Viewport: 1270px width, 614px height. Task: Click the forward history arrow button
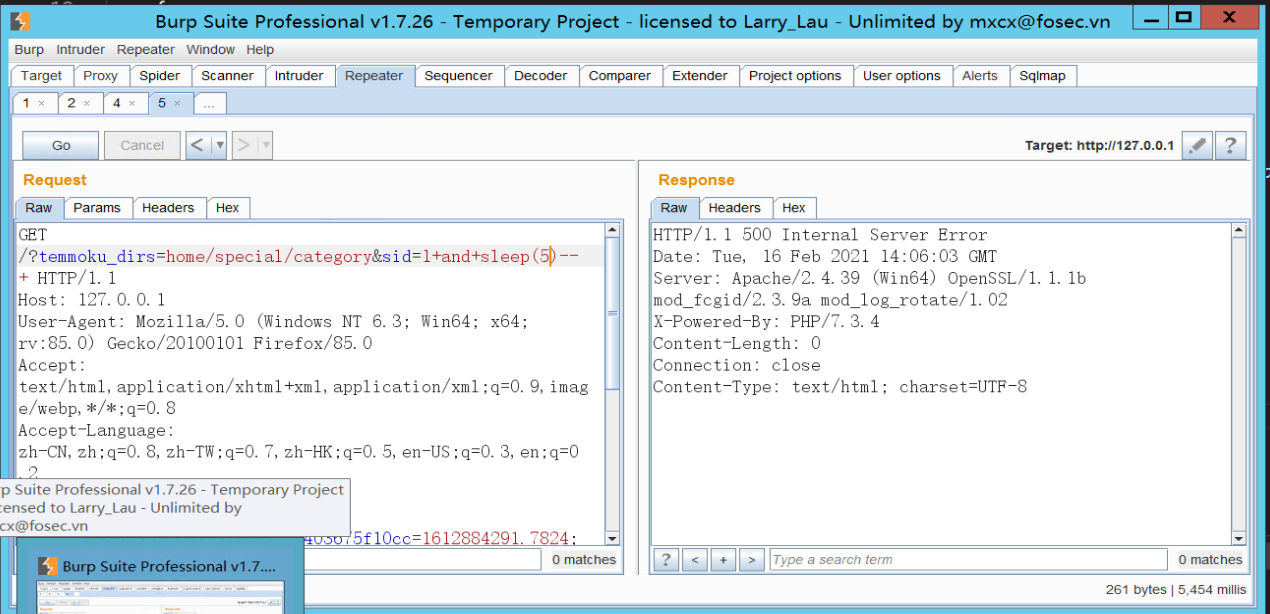click(x=244, y=145)
